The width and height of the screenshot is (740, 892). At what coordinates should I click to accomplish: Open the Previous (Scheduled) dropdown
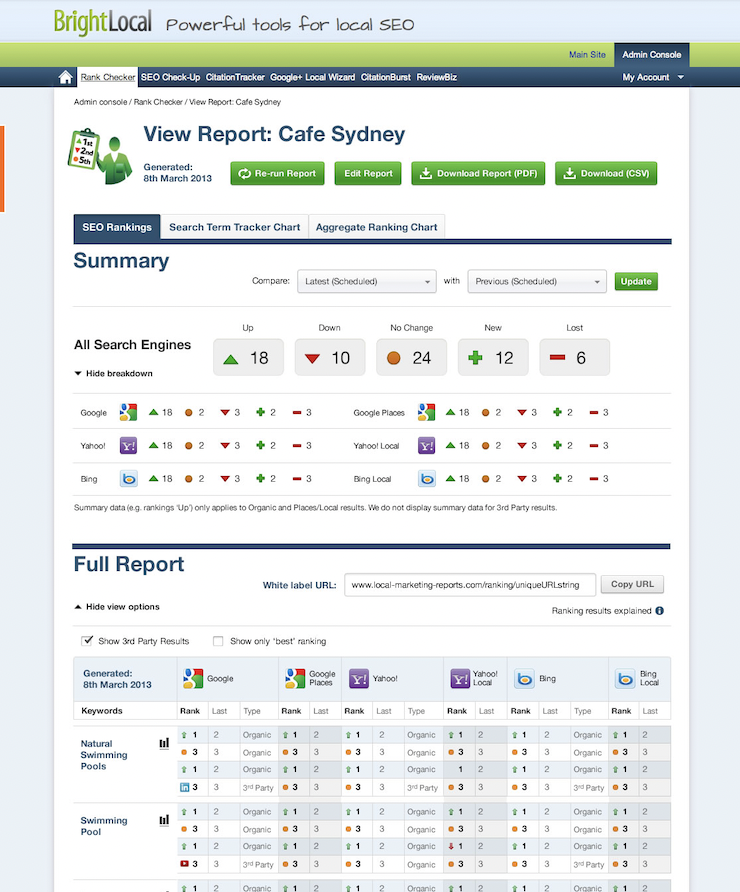537,281
